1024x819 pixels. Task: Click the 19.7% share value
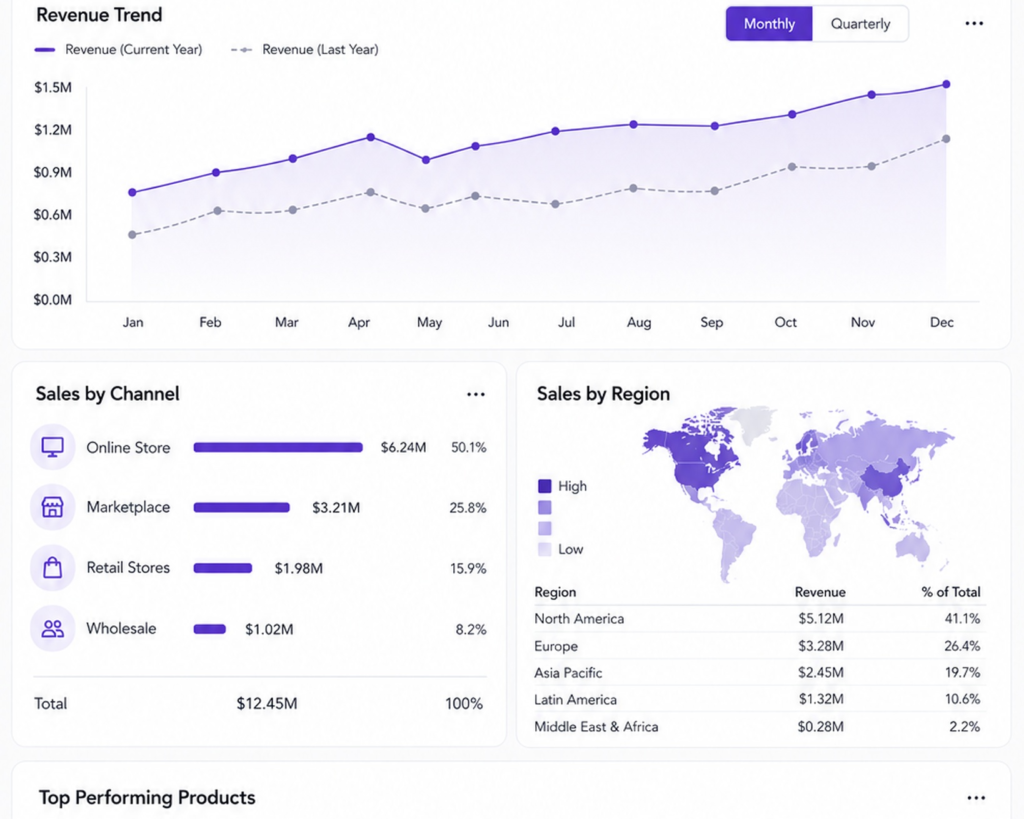962,673
